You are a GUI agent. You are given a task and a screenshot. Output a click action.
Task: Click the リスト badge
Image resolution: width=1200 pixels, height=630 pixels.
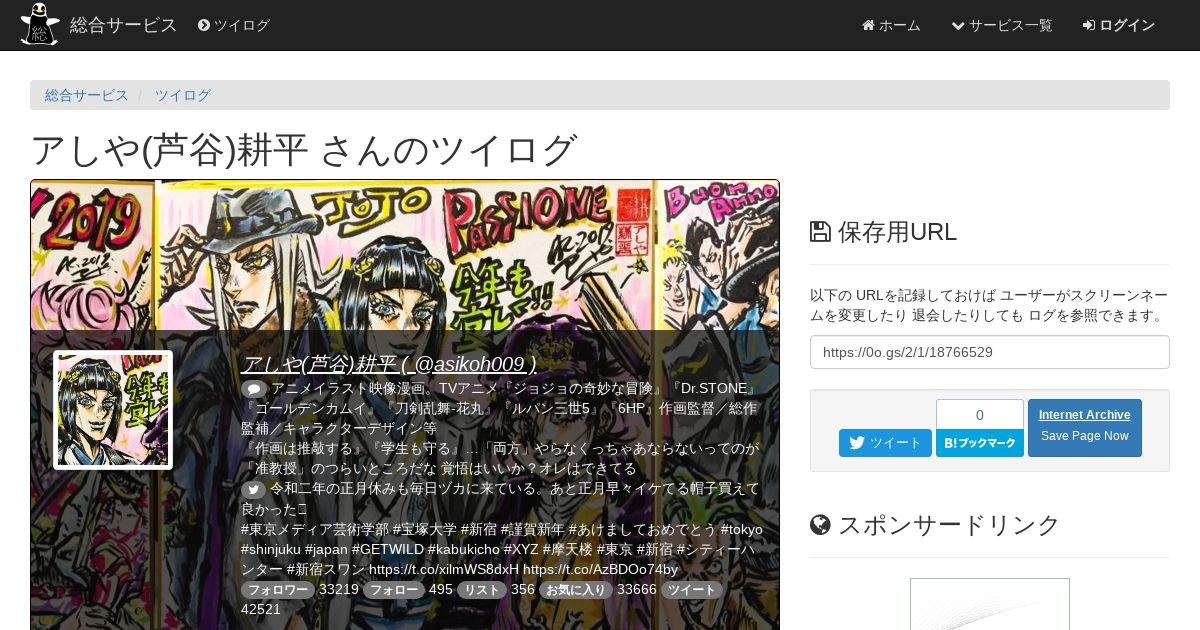[x=482, y=590]
